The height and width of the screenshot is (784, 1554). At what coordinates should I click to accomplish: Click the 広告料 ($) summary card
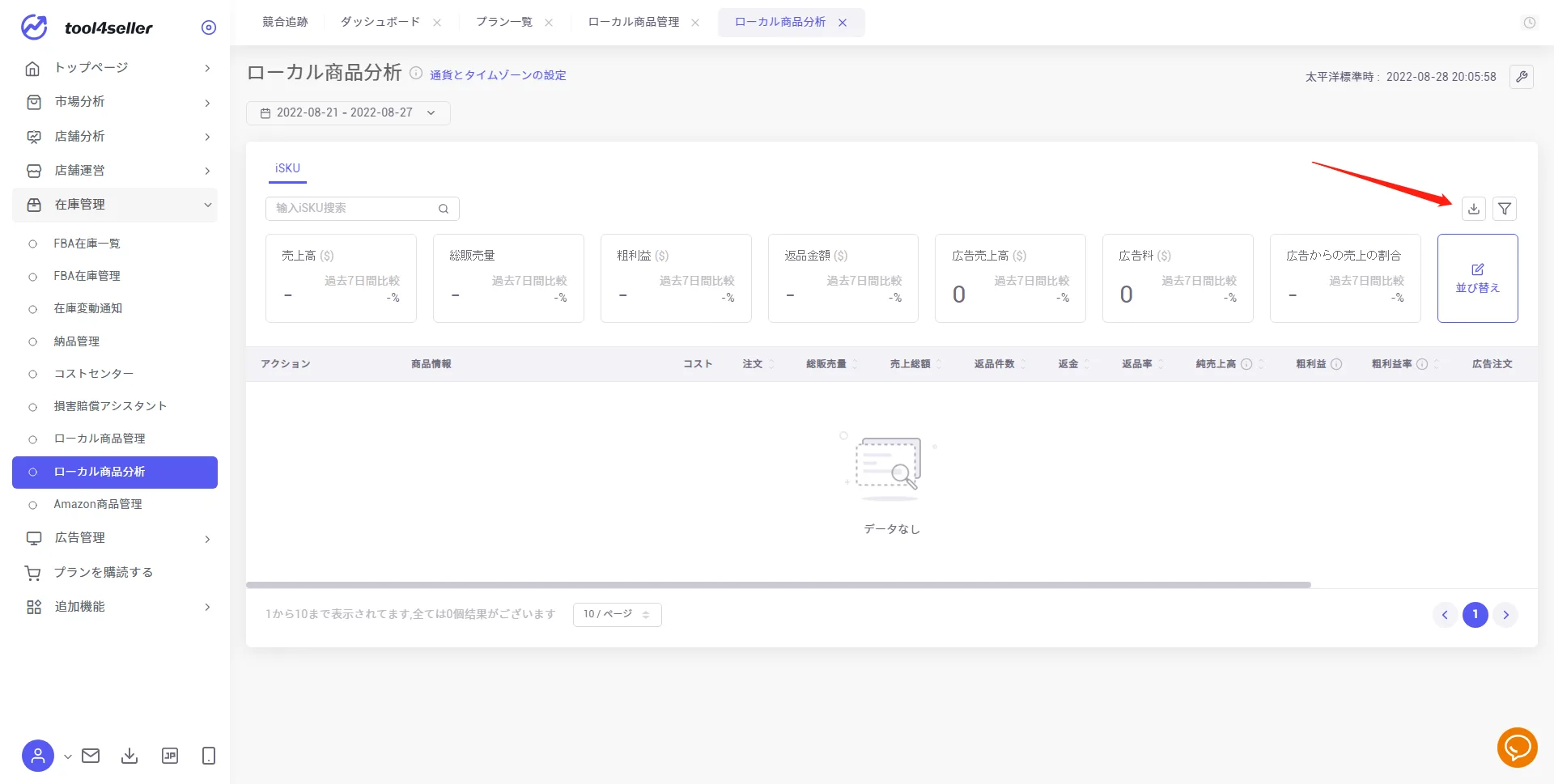click(x=1178, y=278)
